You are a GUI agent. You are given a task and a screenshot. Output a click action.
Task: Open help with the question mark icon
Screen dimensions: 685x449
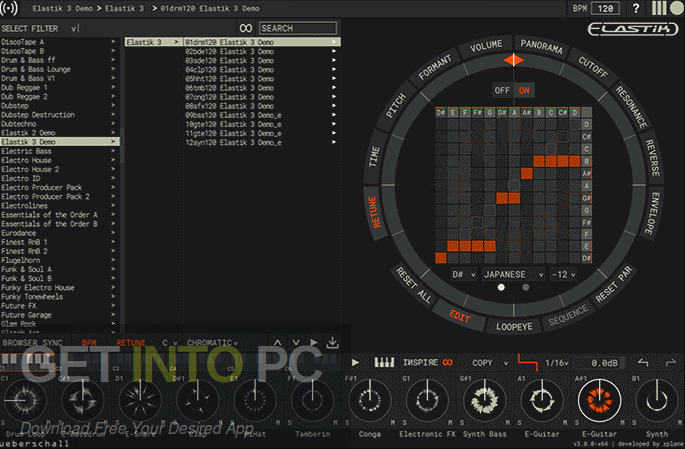click(x=636, y=8)
